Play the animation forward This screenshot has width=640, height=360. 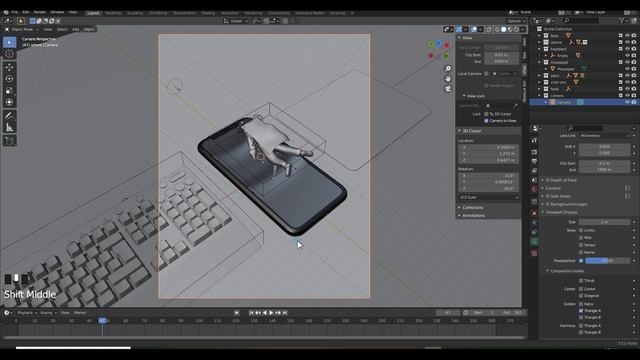(x=271, y=313)
